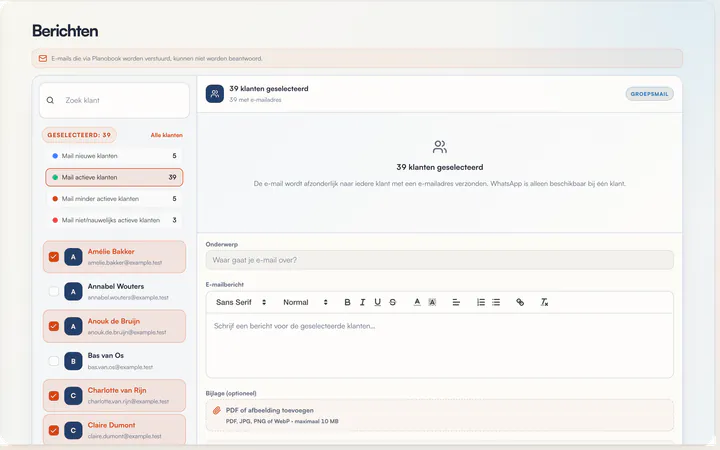Open the text background color picker

[x=432, y=302]
